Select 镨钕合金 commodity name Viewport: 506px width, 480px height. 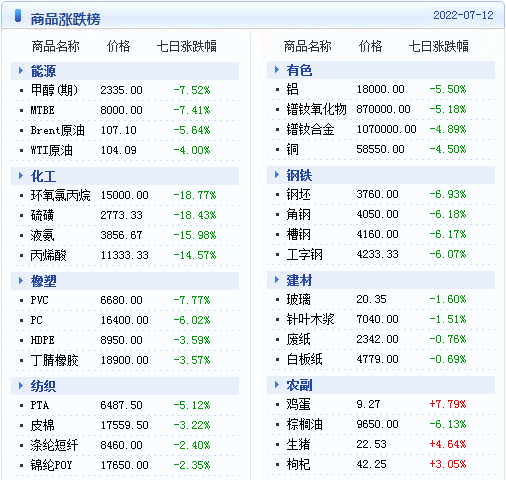(310, 129)
